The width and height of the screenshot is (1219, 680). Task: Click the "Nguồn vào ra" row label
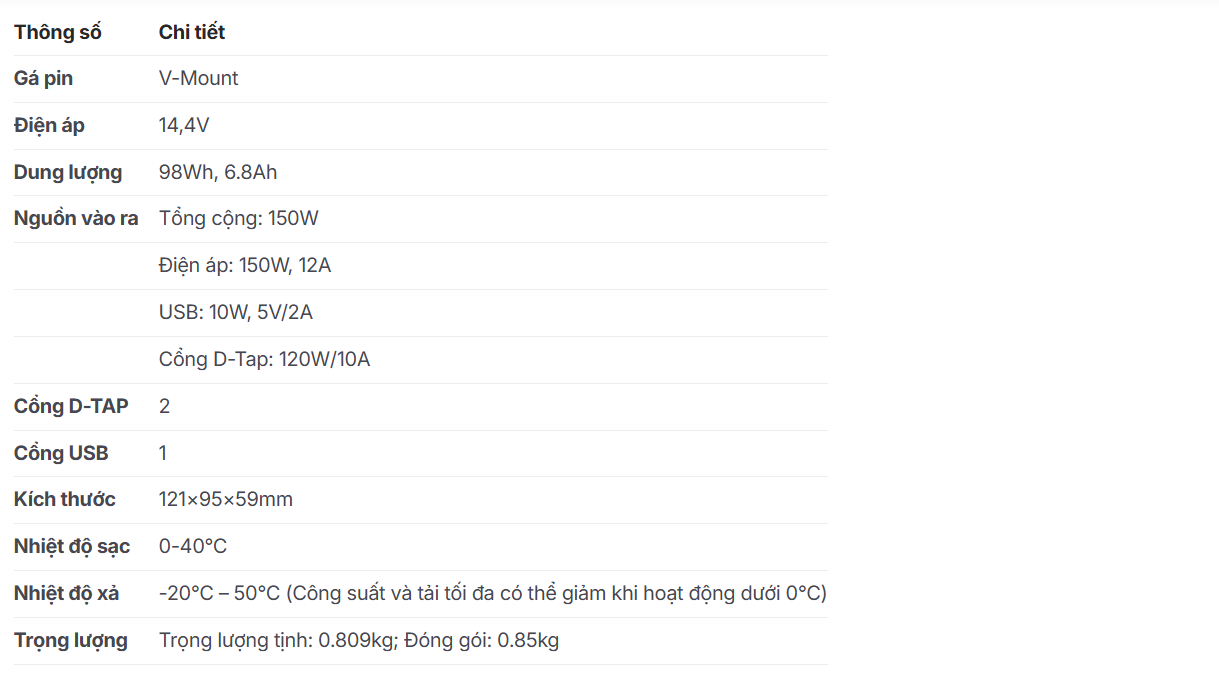point(76,218)
